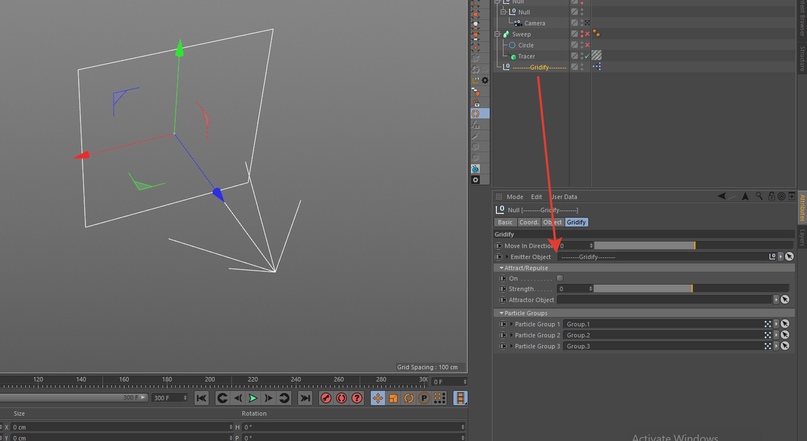807x441 pixels.
Task: Switch to Basic tab
Action: (x=505, y=222)
